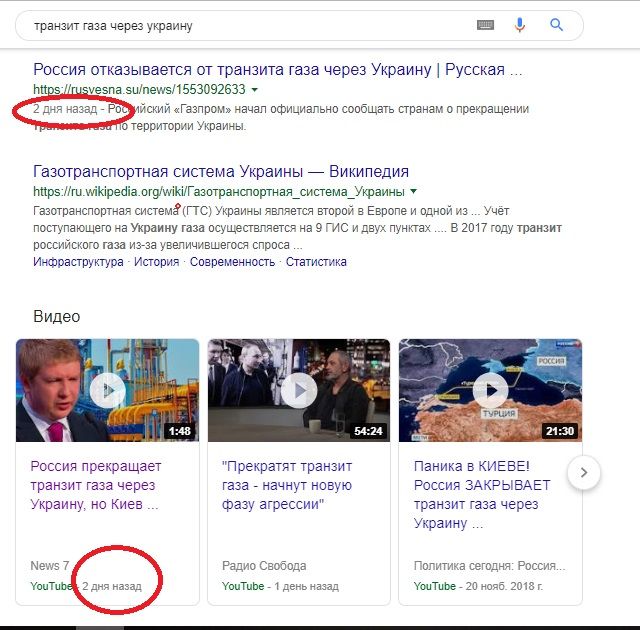Play the 1:48 News 7 video thumbnail
640x630 pixels.
[107, 390]
